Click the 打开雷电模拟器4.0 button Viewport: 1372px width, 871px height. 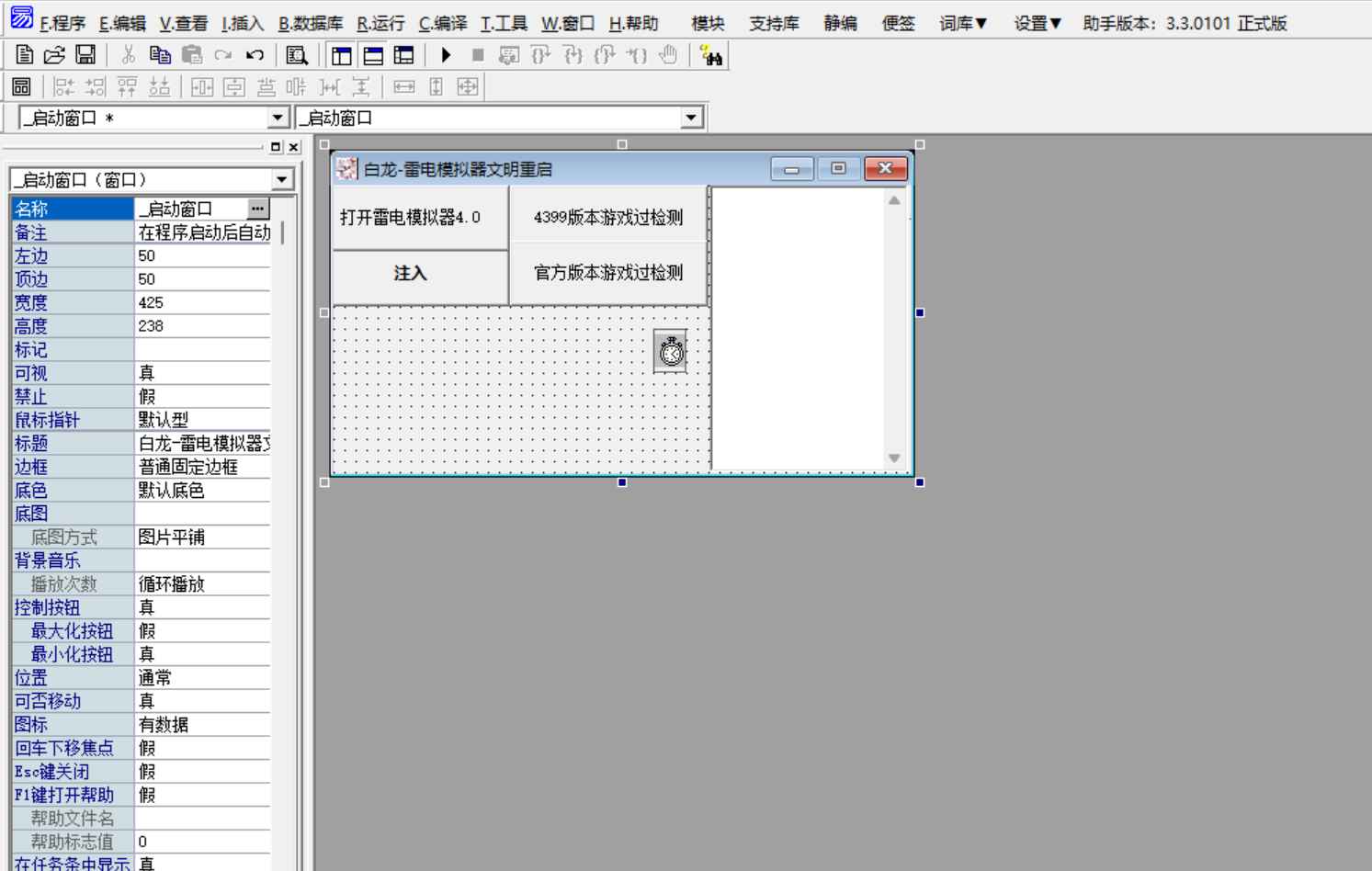click(410, 218)
